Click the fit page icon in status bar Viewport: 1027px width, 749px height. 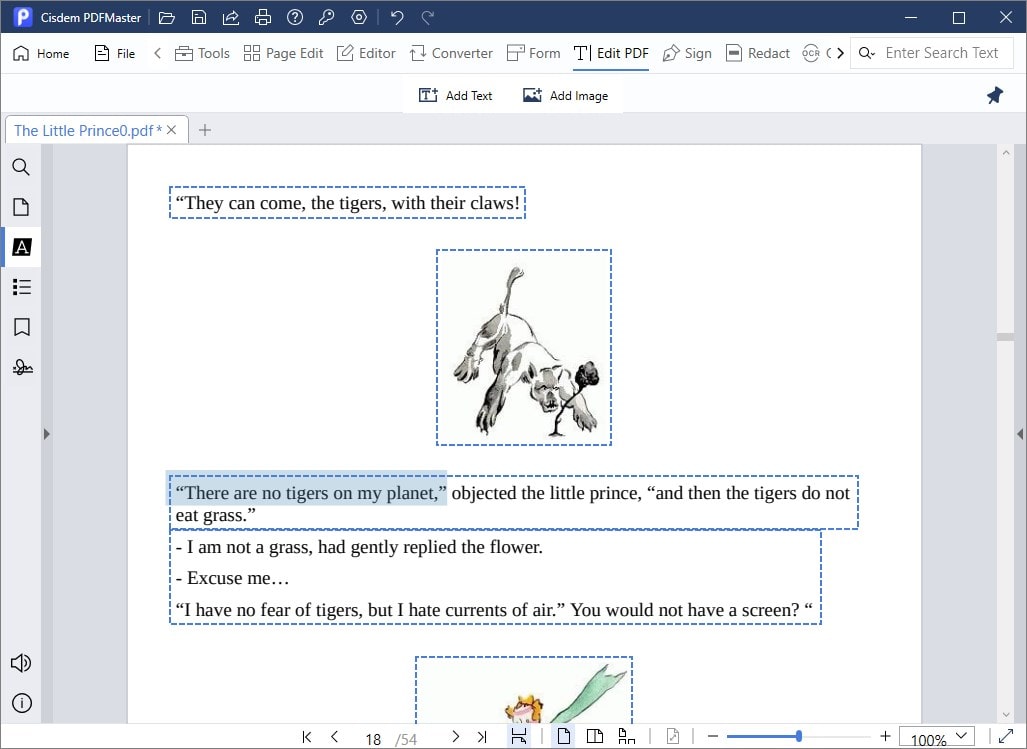pos(673,737)
